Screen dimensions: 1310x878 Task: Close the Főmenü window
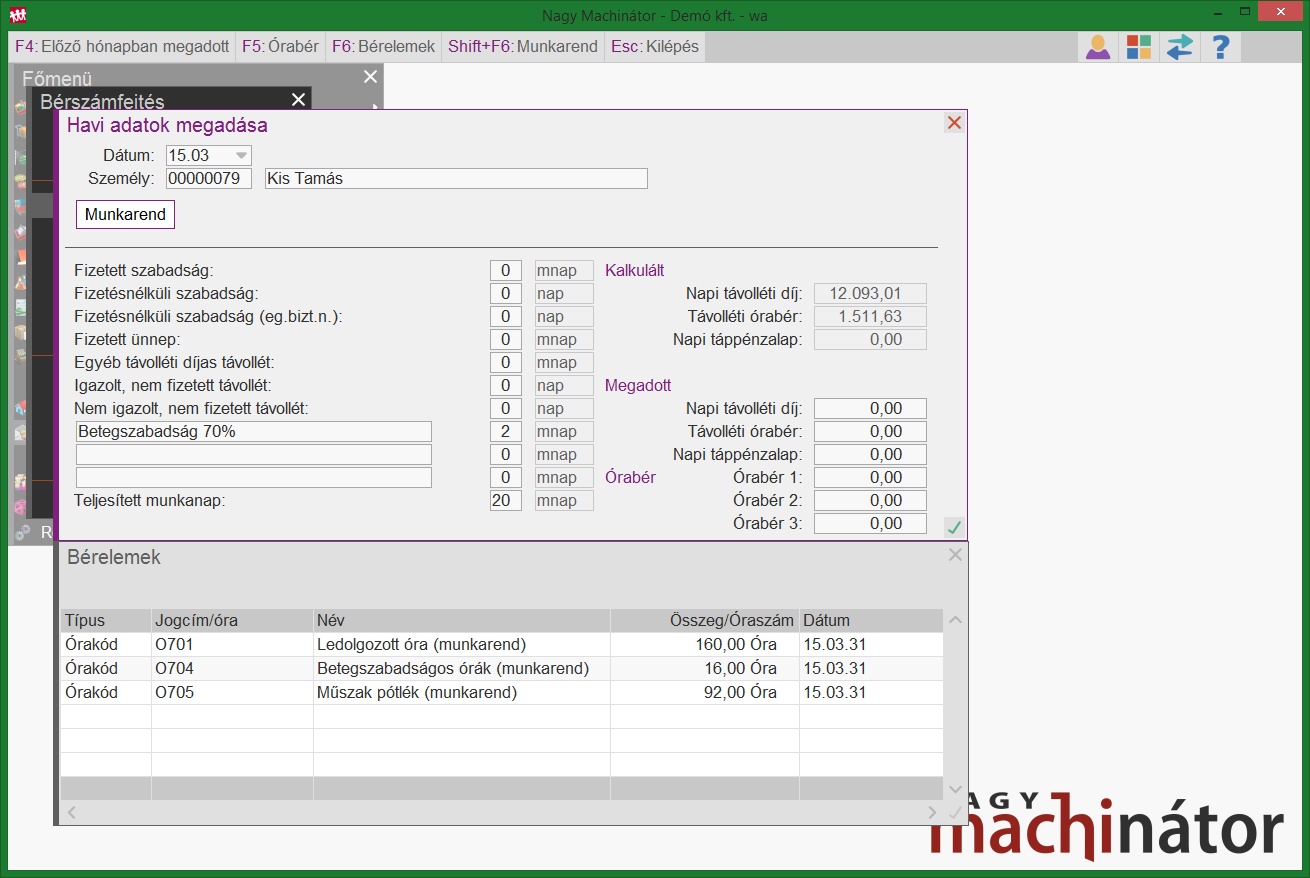tap(371, 77)
